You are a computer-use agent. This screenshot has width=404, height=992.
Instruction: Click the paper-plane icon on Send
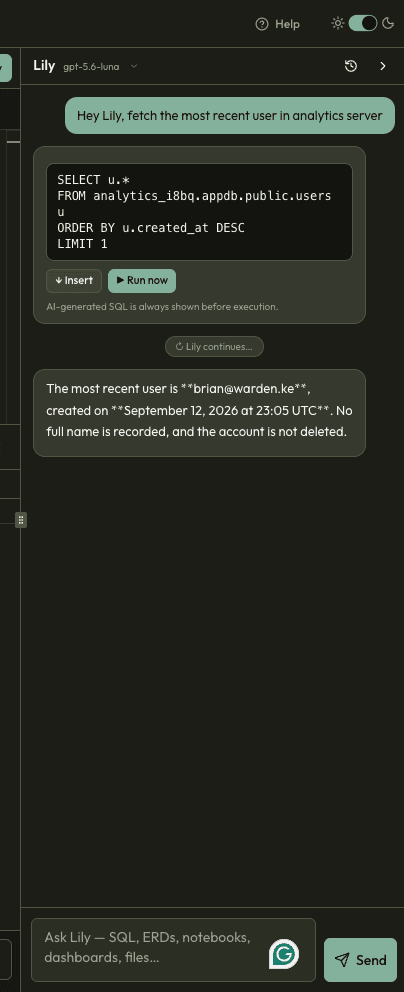(x=342, y=960)
